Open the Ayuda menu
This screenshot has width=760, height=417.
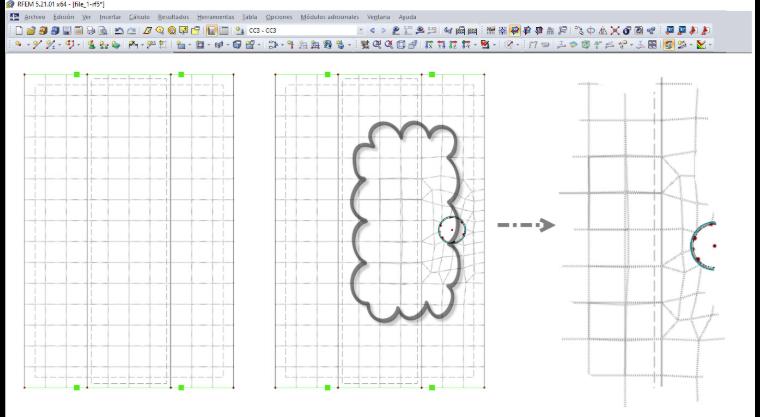pyautogui.click(x=407, y=17)
